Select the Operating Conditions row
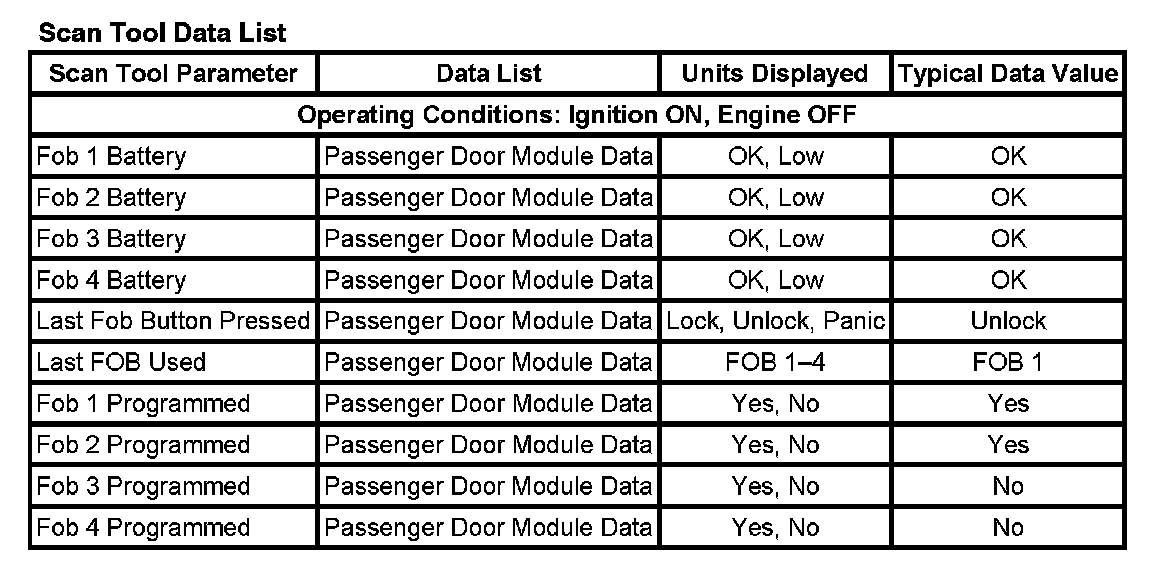 (x=577, y=115)
